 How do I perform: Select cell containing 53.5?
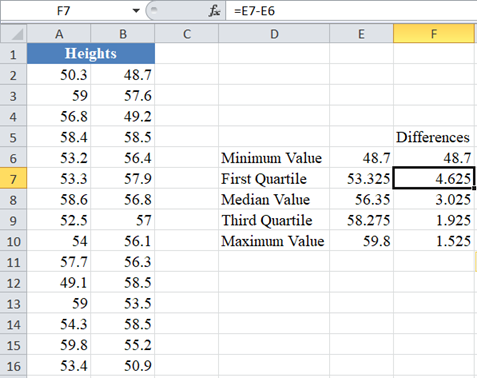[123, 303]
